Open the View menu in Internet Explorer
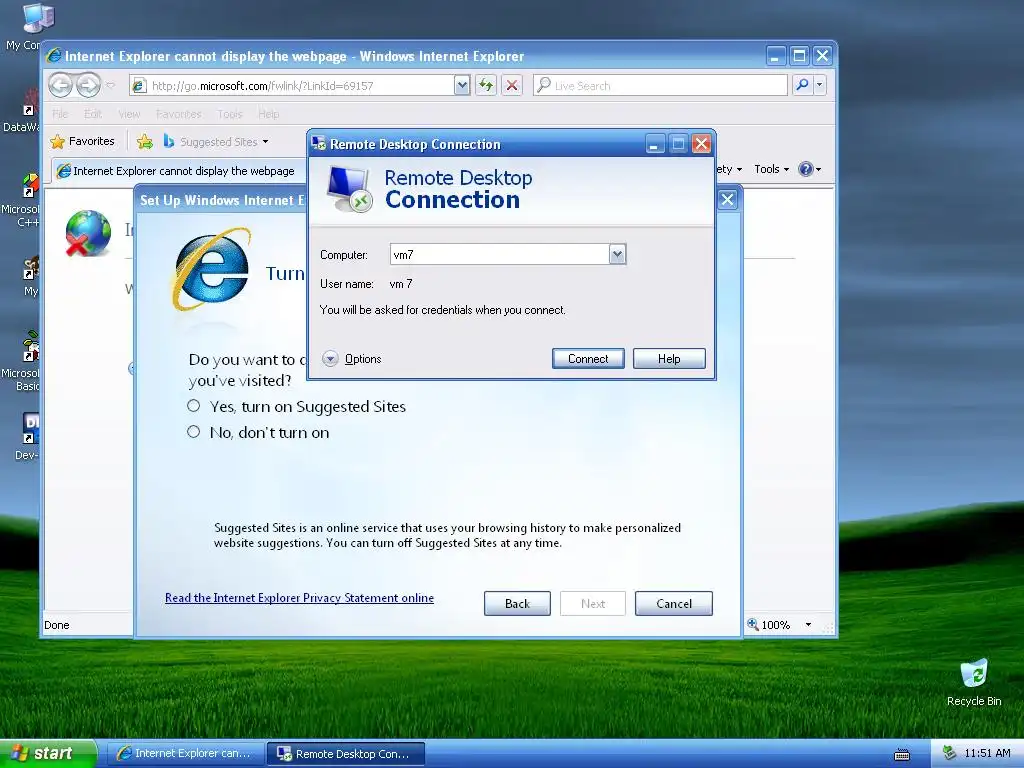Viewport: 1024px width, 768px height. (129, 114)
